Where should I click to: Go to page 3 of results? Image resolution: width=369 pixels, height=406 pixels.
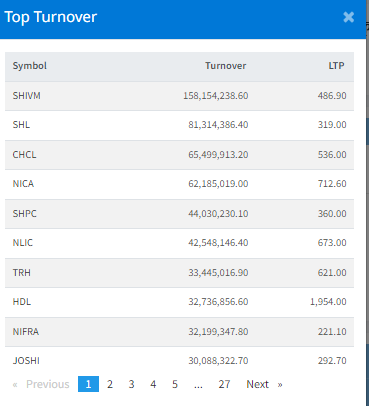pyautogui.click(x=131, y=384)
